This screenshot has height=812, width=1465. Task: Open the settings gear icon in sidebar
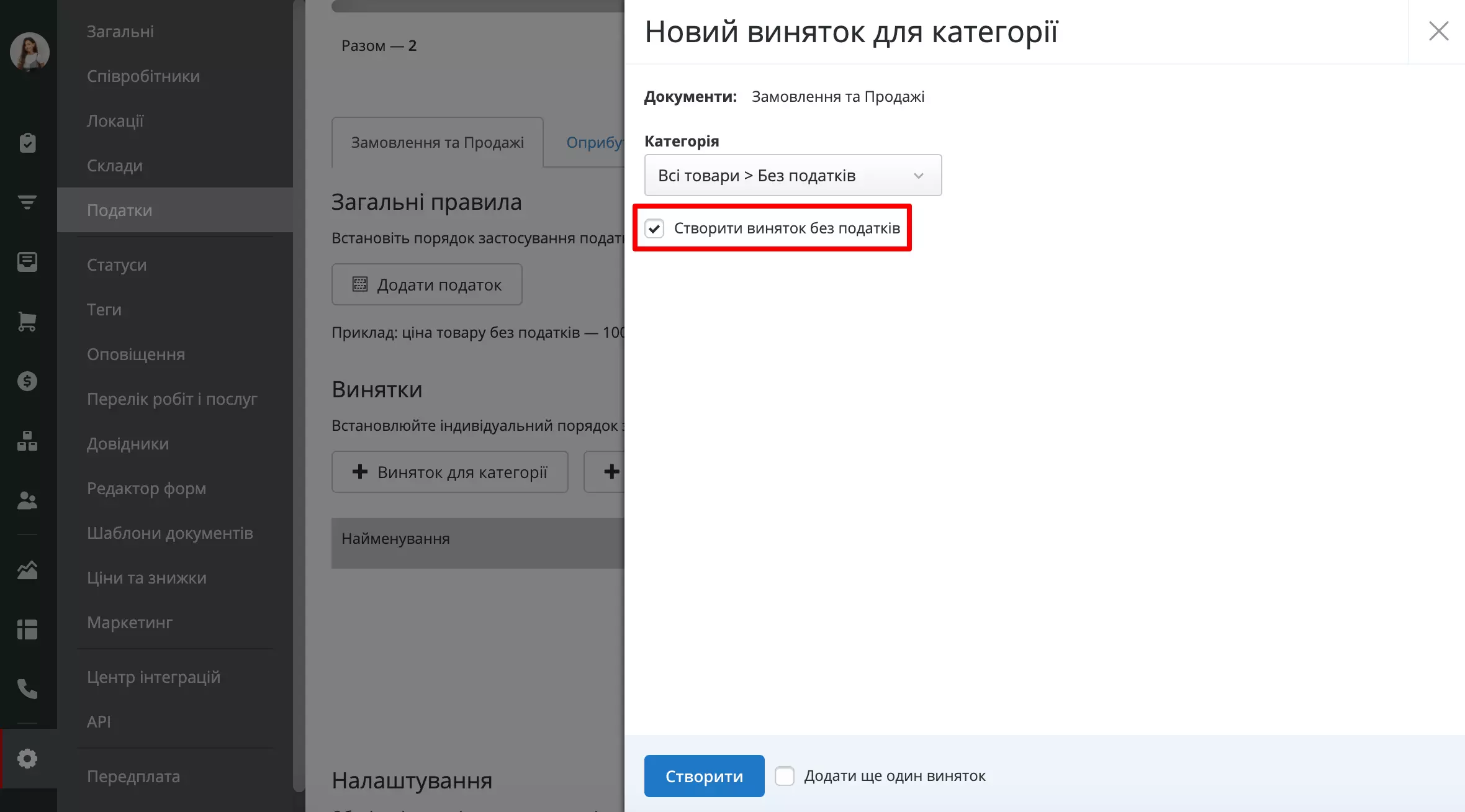click(x=27, y=759)
